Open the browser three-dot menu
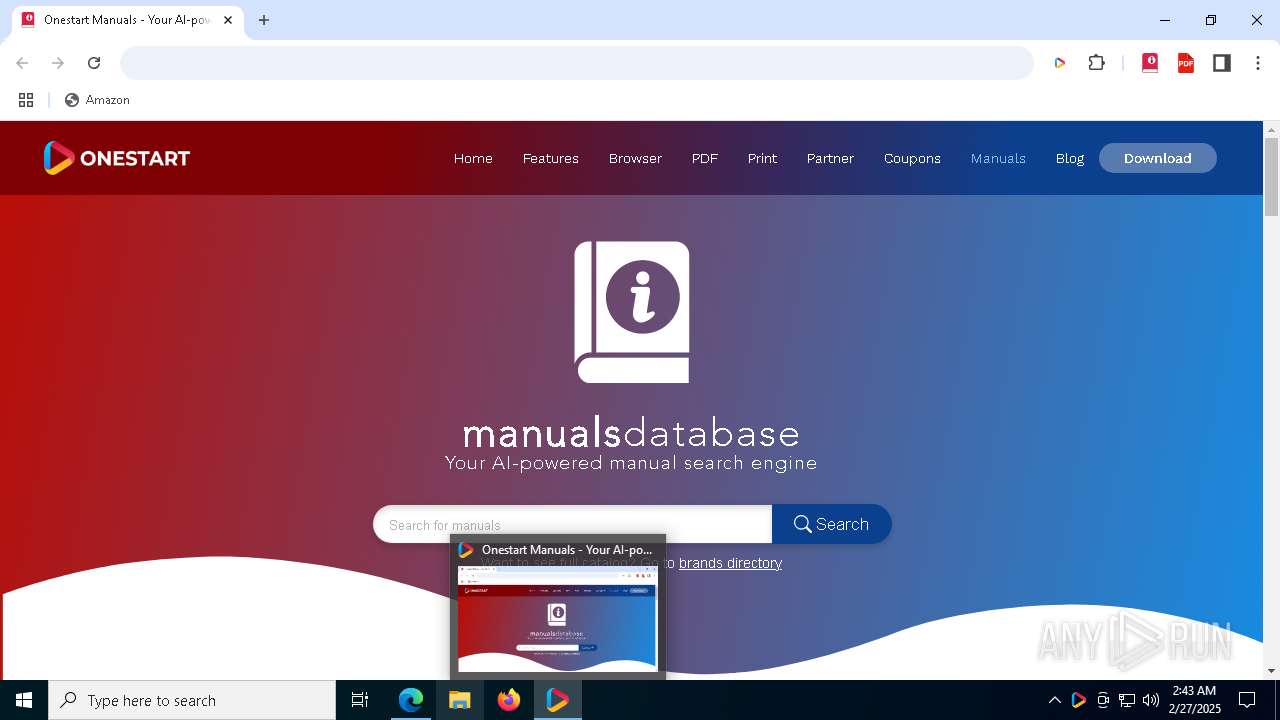1280x720 pixels. pyautogui.click(x=1258, y=63)
